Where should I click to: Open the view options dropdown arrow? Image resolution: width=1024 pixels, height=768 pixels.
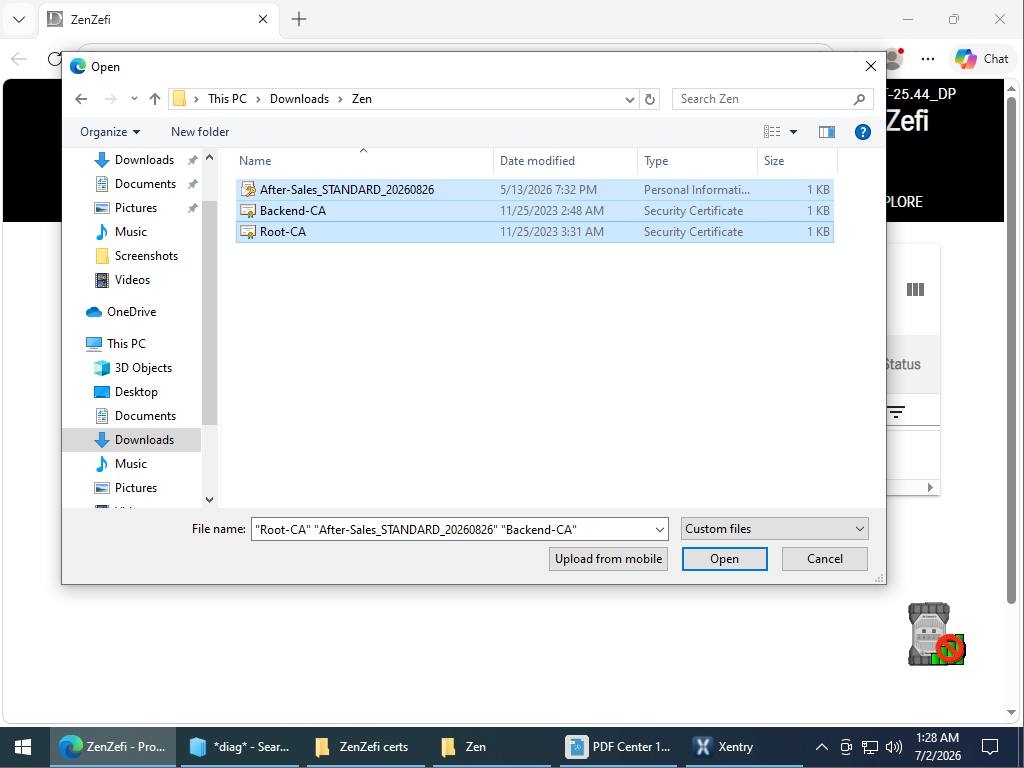pos(793,132)
